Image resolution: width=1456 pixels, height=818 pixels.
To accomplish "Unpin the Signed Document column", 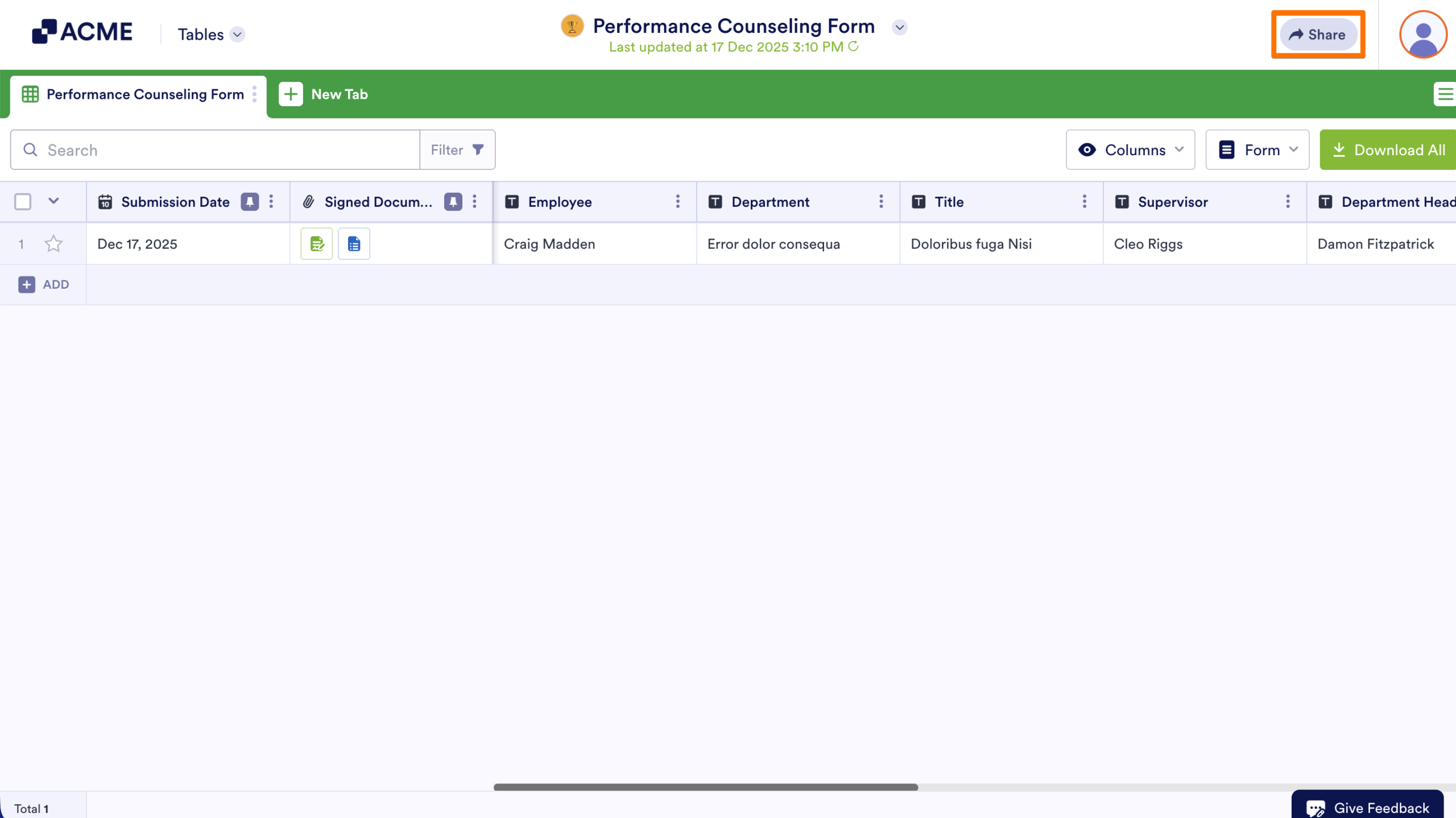I will pos(453,202).
